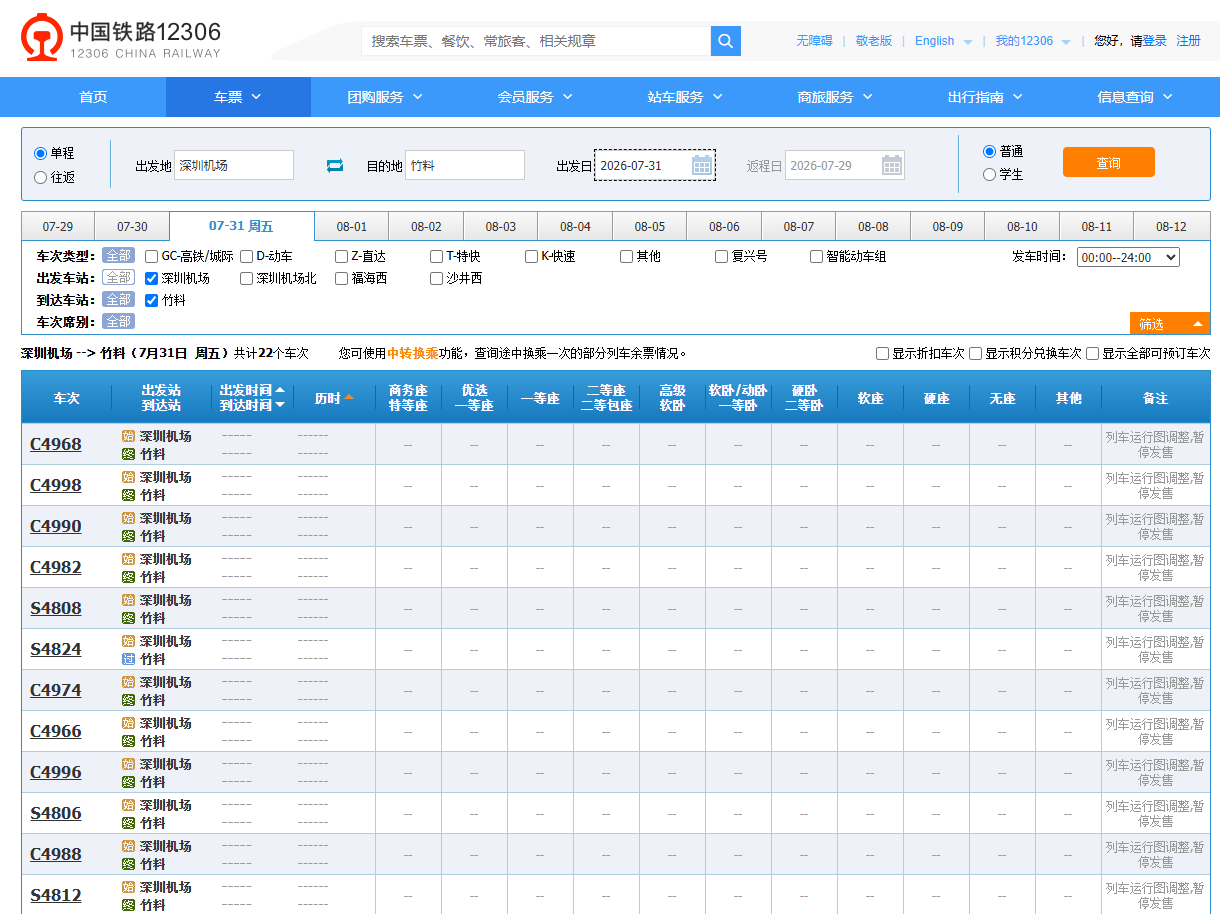Viewport: 1220px width, 914px height.
Task: Check 深圳机场北 departure station
Action: (x=247, y=278)
